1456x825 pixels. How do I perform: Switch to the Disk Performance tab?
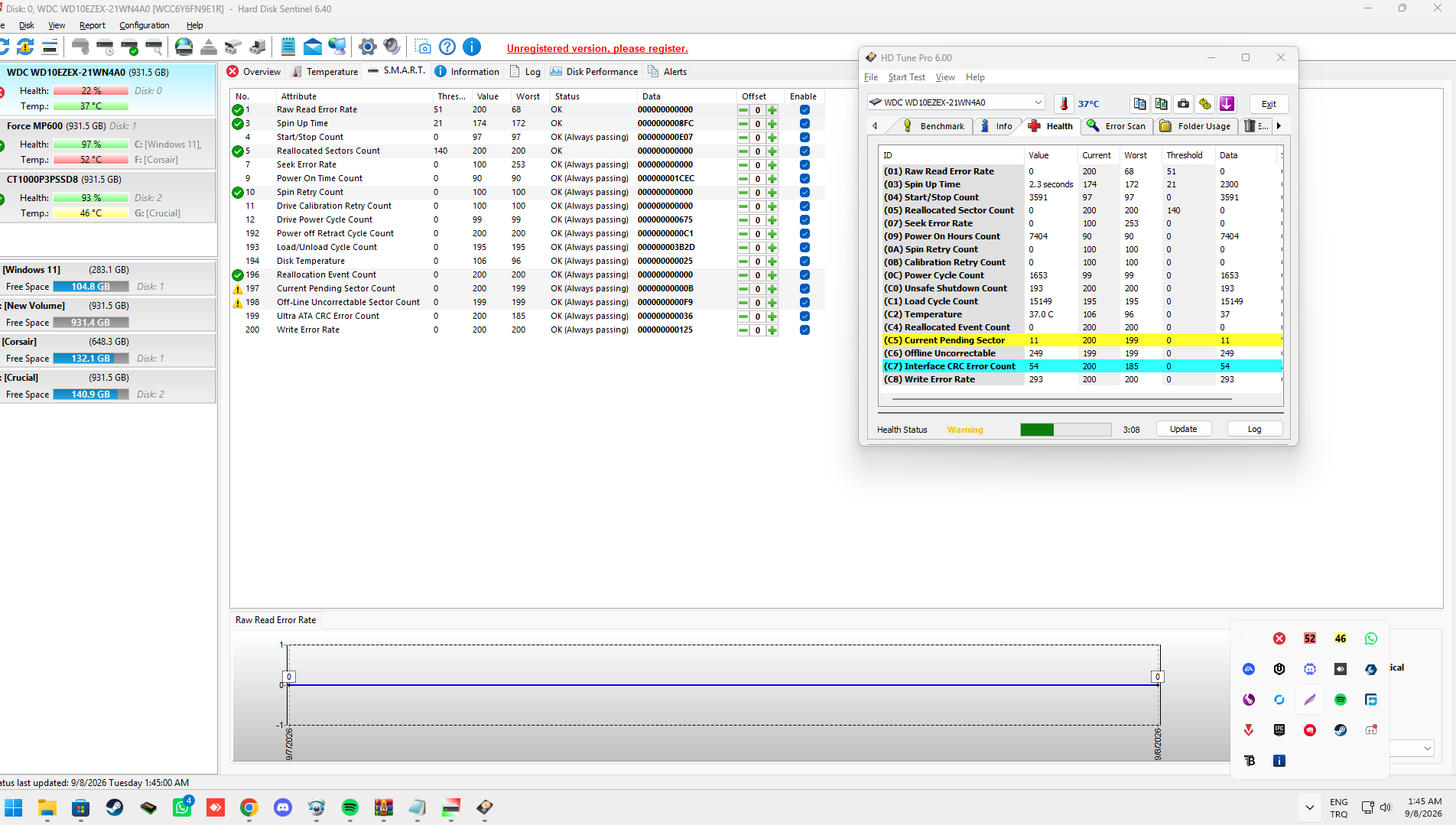pos(594,71)
